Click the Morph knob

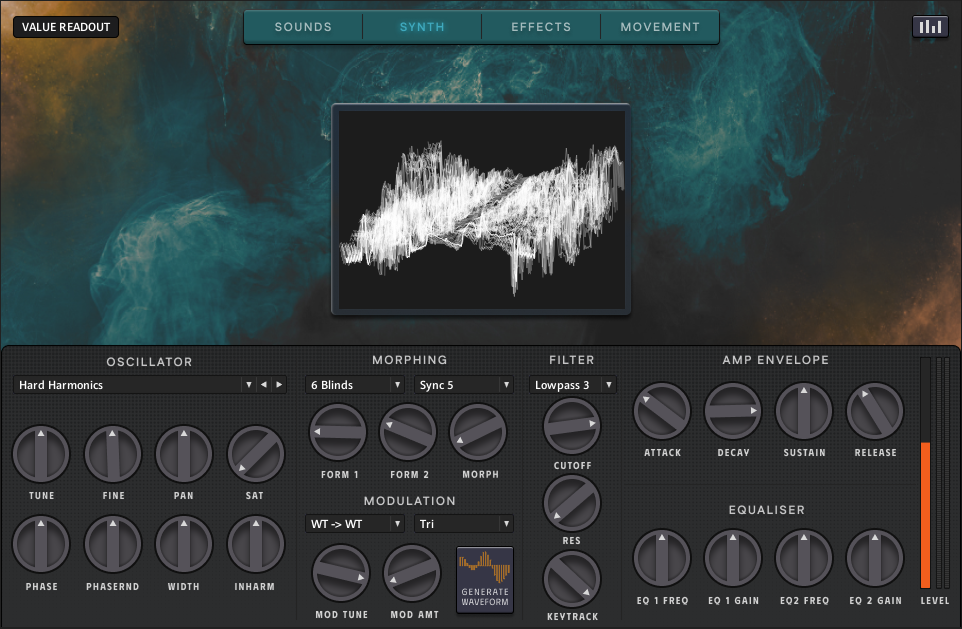click(x=478, y=433)
